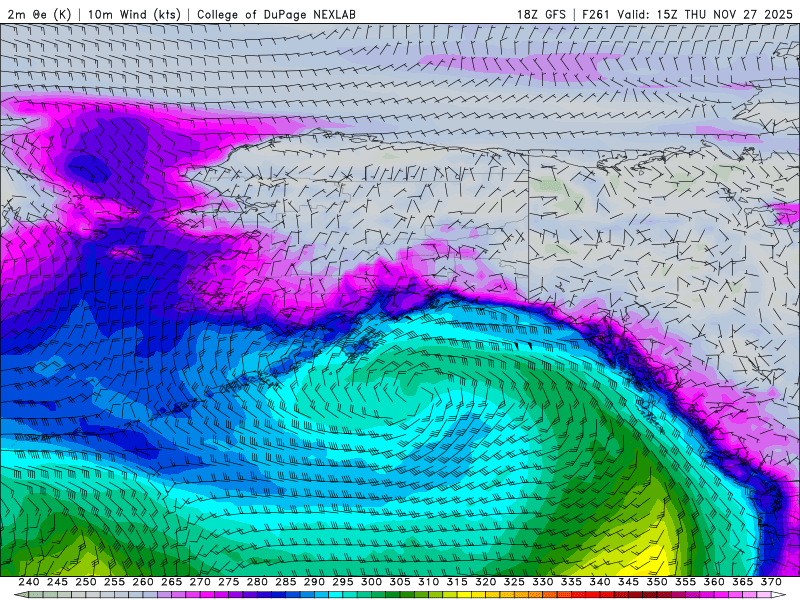Click the 295 color scale label
Image resolution: width=800 pixels, height=600 pixels.
coord(343,582)
